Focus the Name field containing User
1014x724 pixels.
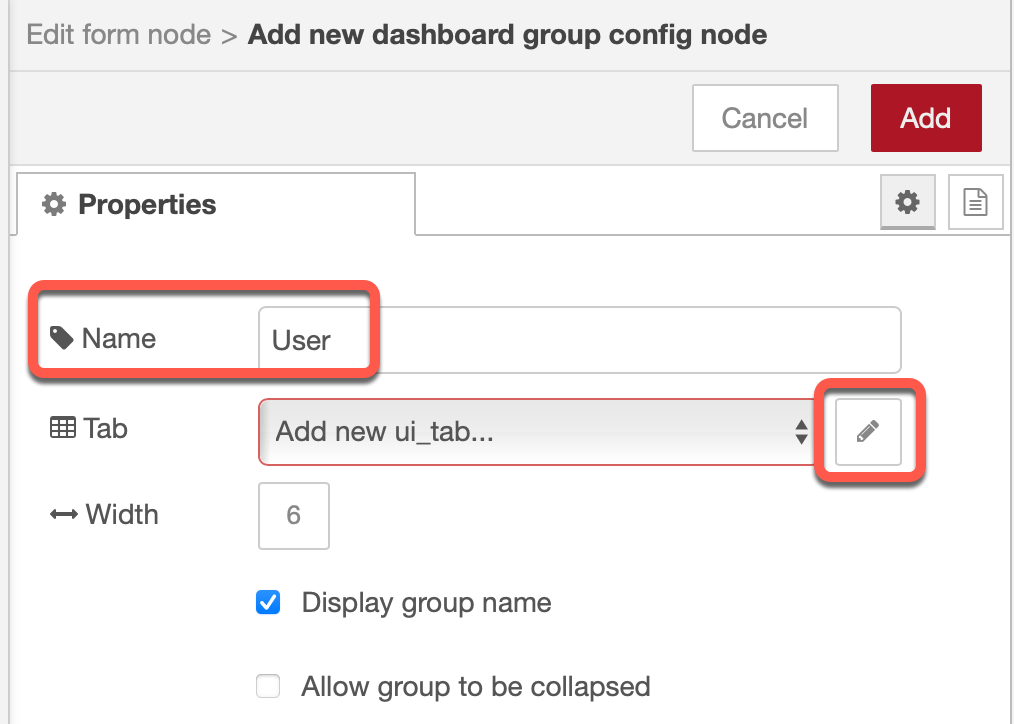pos(579,340)
